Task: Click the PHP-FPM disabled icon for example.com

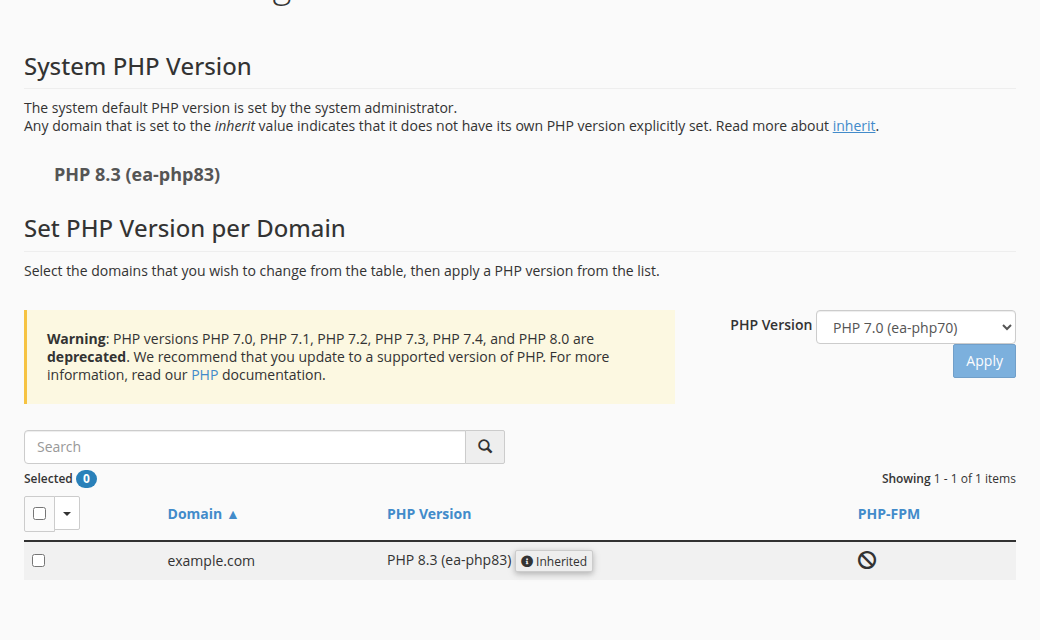Action: pos(866,560)
